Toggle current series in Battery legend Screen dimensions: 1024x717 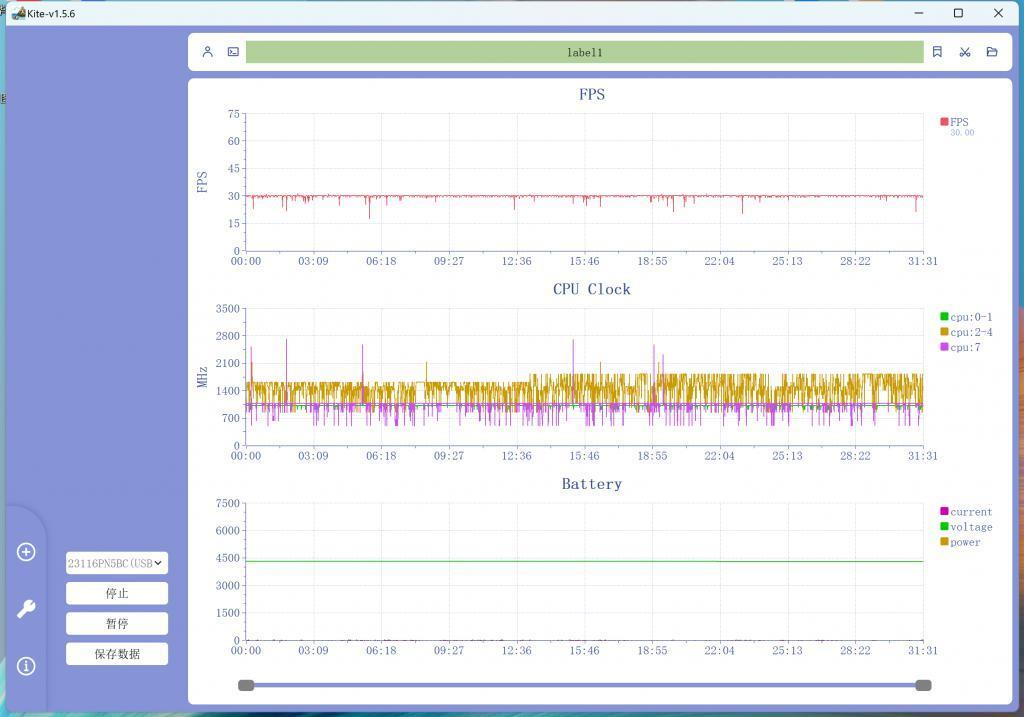point(966,511)
